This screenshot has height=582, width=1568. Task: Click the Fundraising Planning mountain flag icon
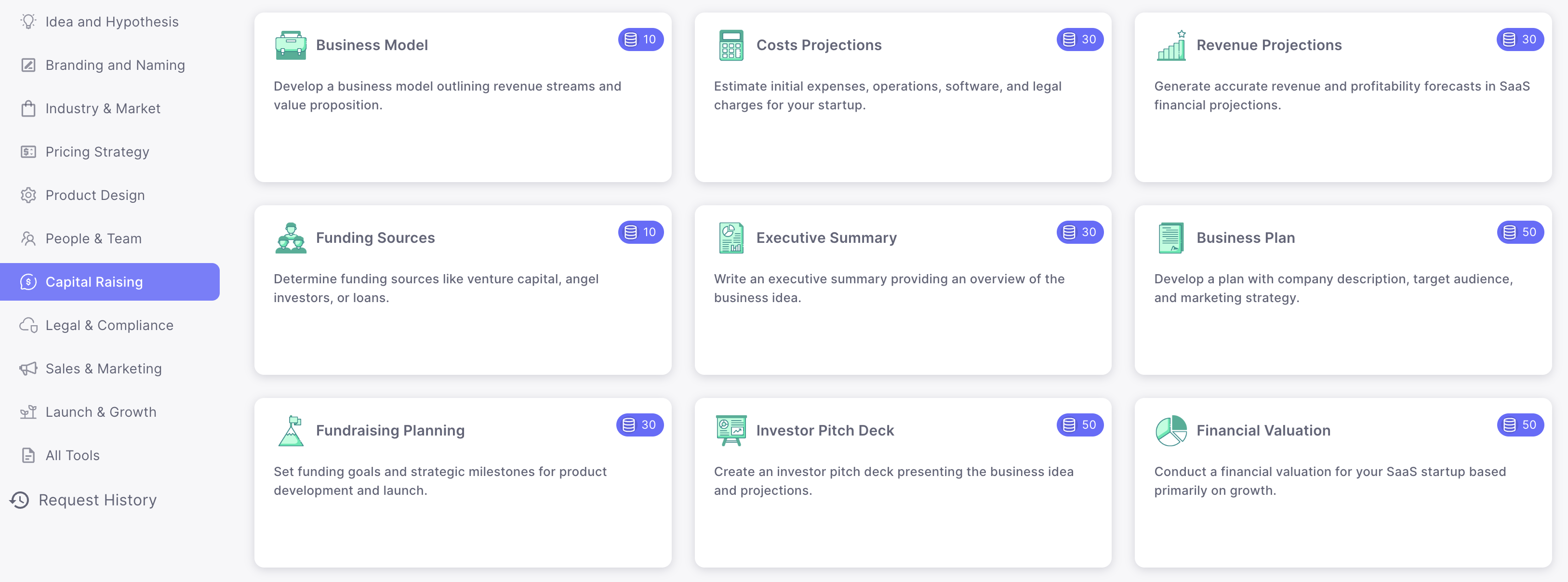291,430
